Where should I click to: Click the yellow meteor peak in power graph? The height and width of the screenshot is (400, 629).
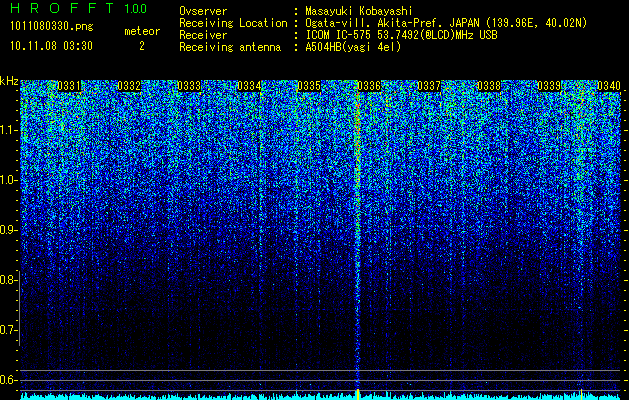358,394
